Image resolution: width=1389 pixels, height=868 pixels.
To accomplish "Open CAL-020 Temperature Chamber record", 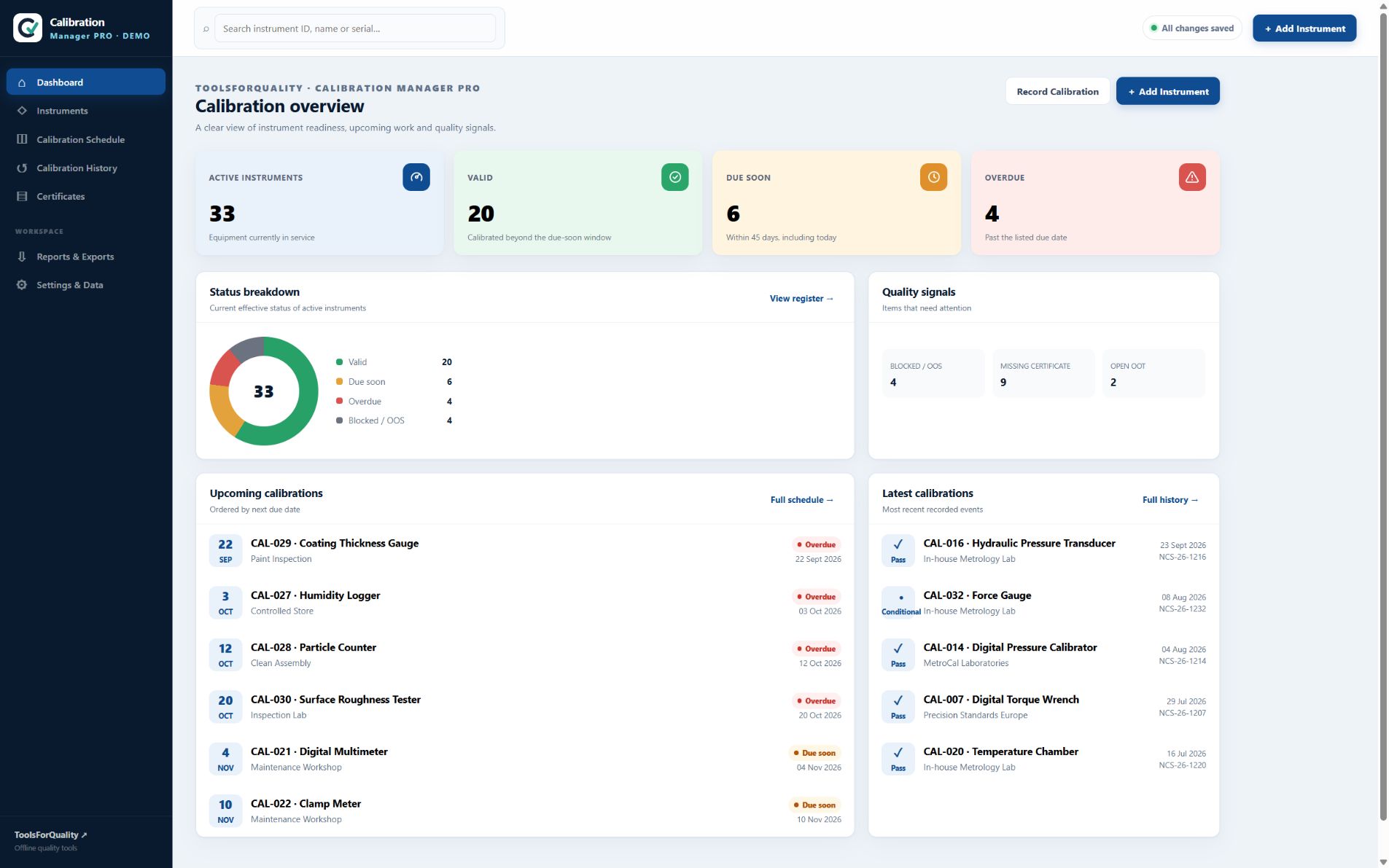I will [1043, 759].
